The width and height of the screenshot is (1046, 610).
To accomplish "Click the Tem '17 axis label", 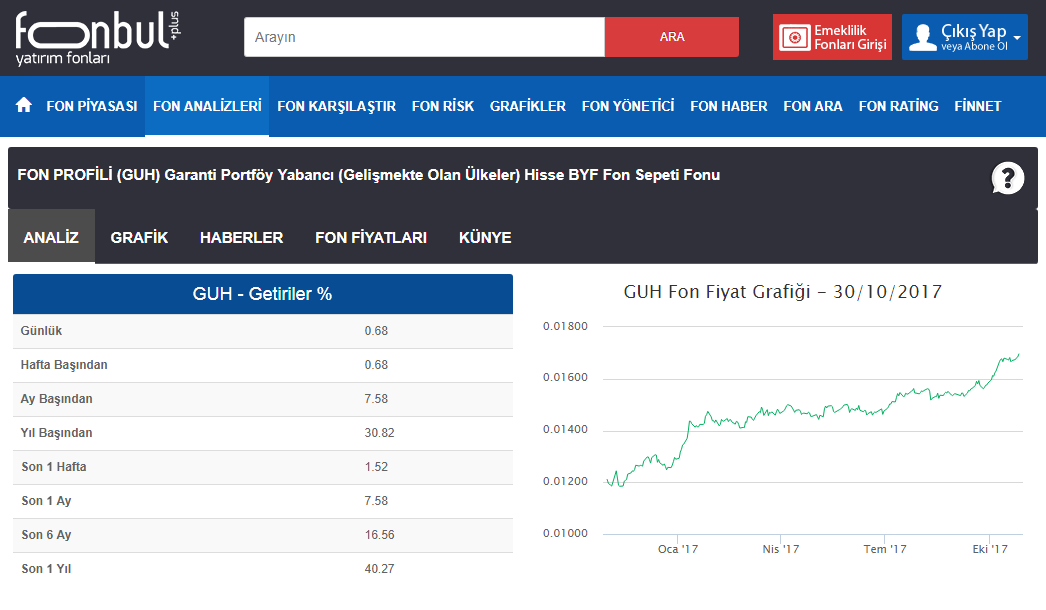I will point(885,549).
